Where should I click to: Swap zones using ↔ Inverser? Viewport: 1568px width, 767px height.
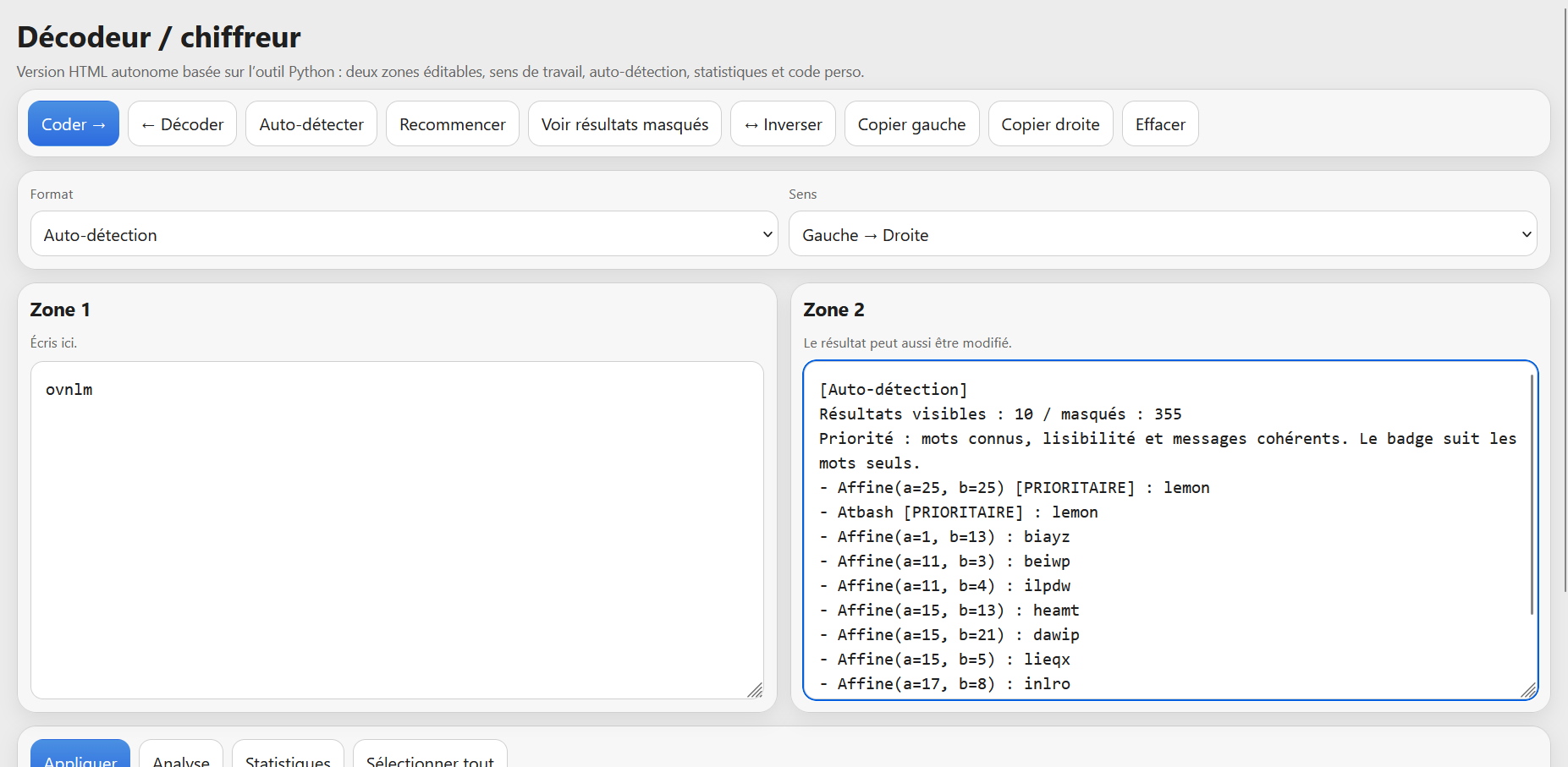point(783,123)
